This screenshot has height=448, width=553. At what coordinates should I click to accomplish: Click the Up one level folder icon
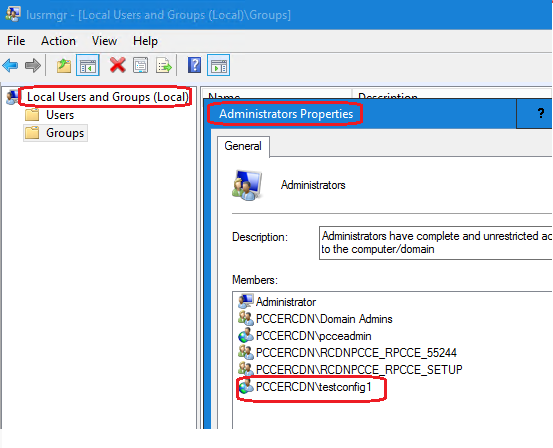pos(64,66)
